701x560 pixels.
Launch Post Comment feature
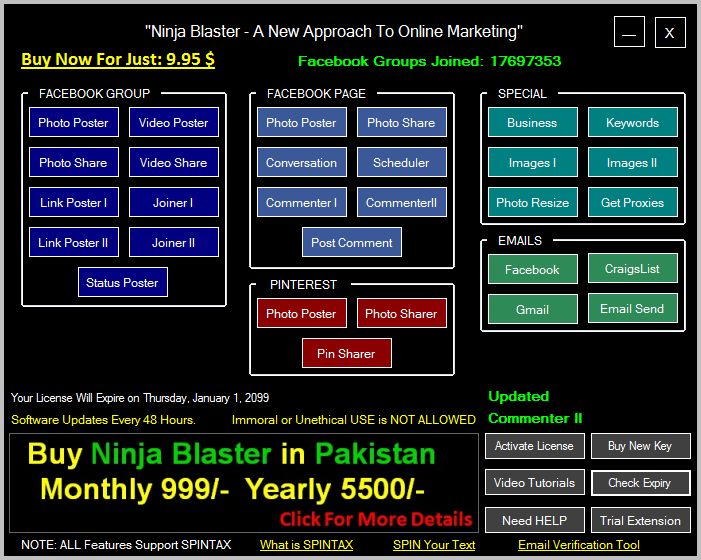[x=352, y=242]
